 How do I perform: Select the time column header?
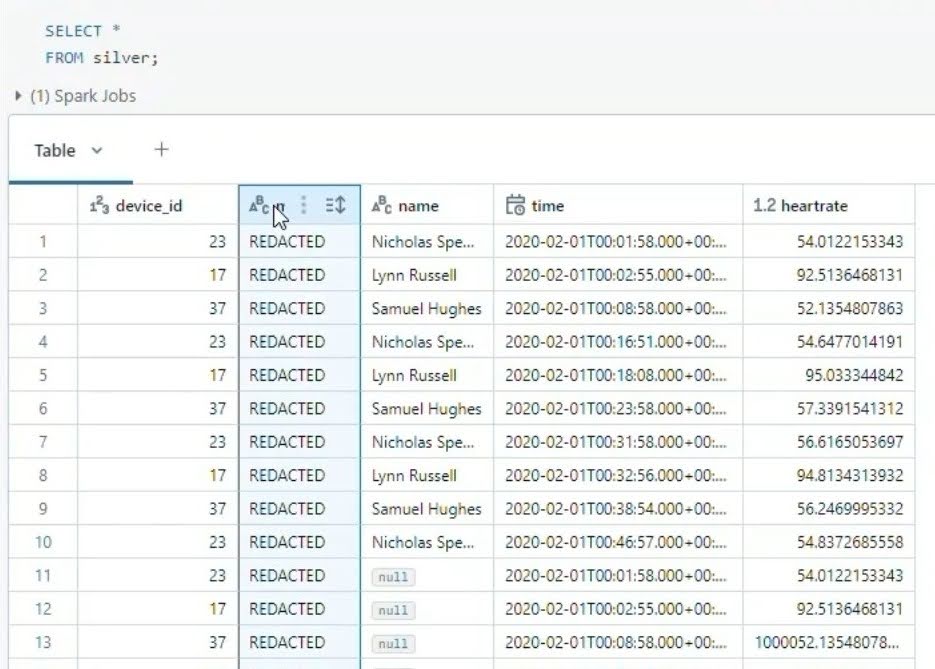click(618, 206)
